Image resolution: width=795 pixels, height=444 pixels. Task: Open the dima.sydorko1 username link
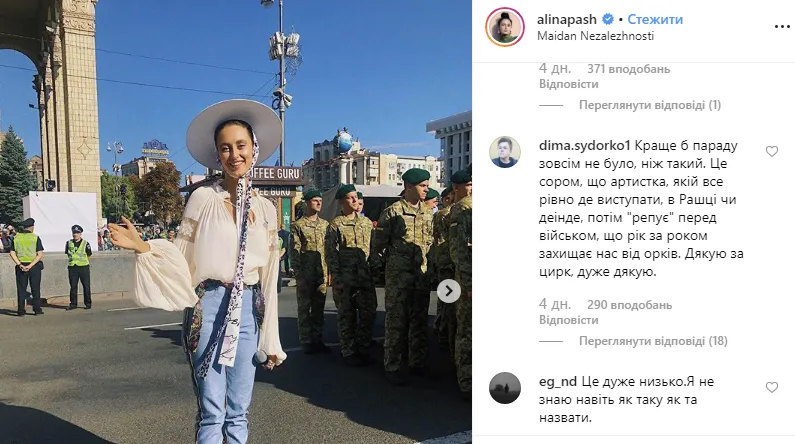(584, 146)
